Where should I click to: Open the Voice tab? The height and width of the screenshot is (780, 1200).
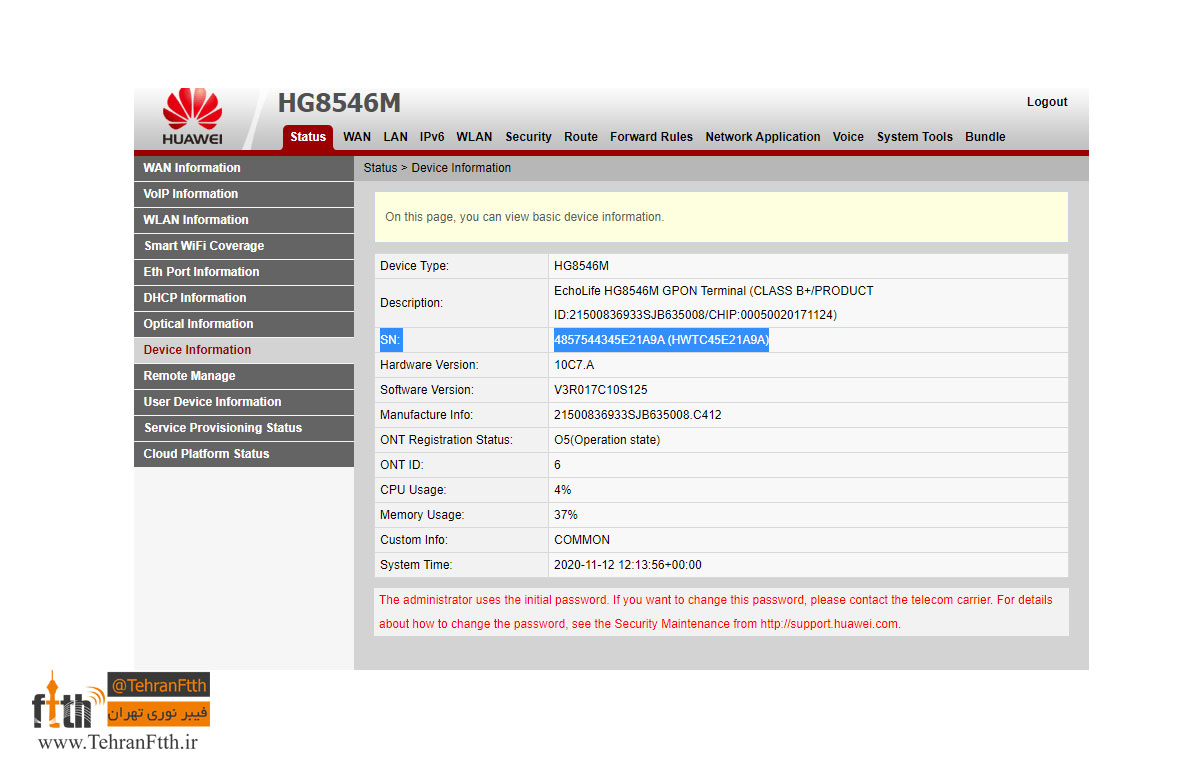[848, 137]
